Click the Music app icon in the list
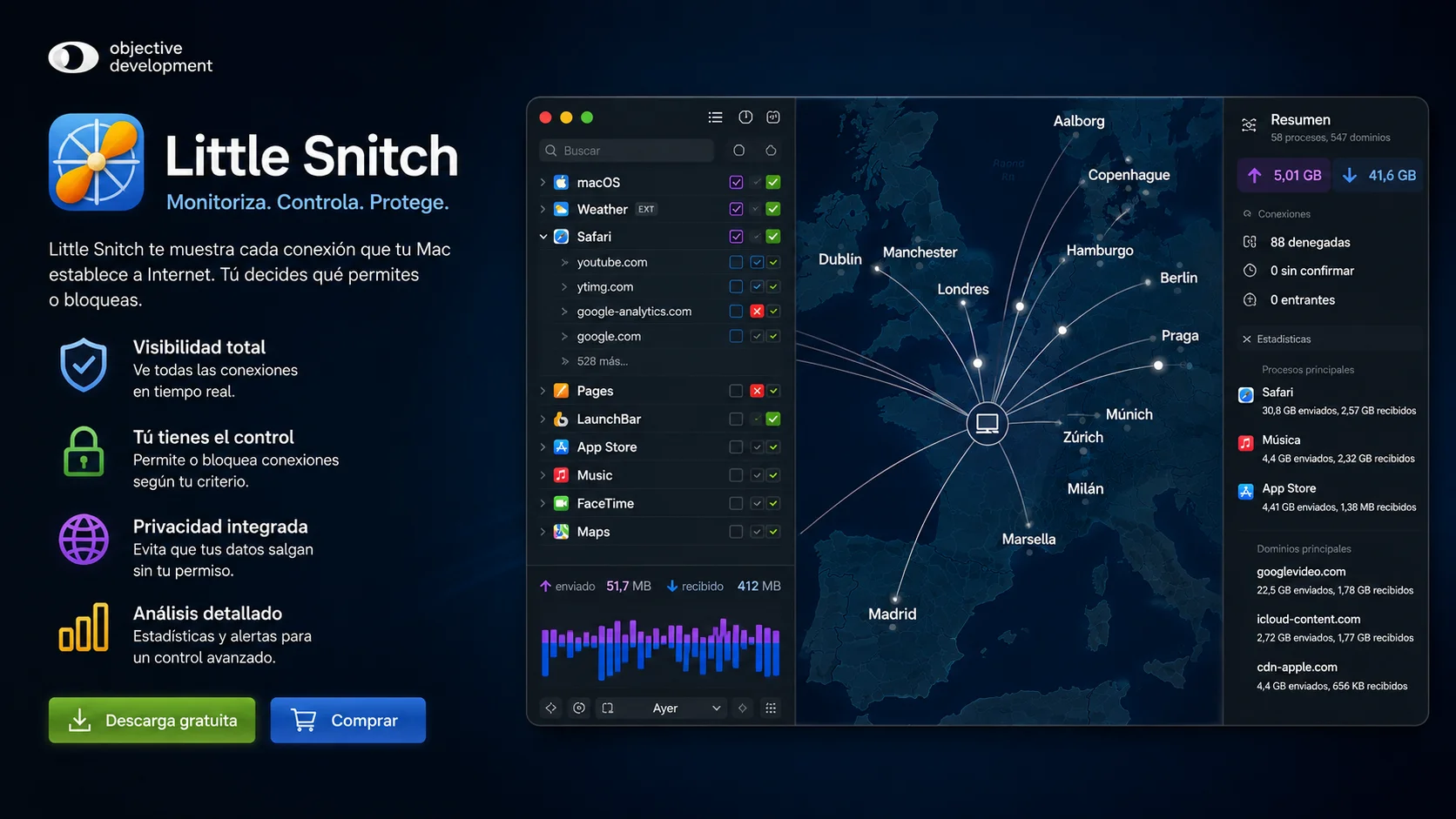The width and height of the screenshot is (1456, 819). [562, 475]
